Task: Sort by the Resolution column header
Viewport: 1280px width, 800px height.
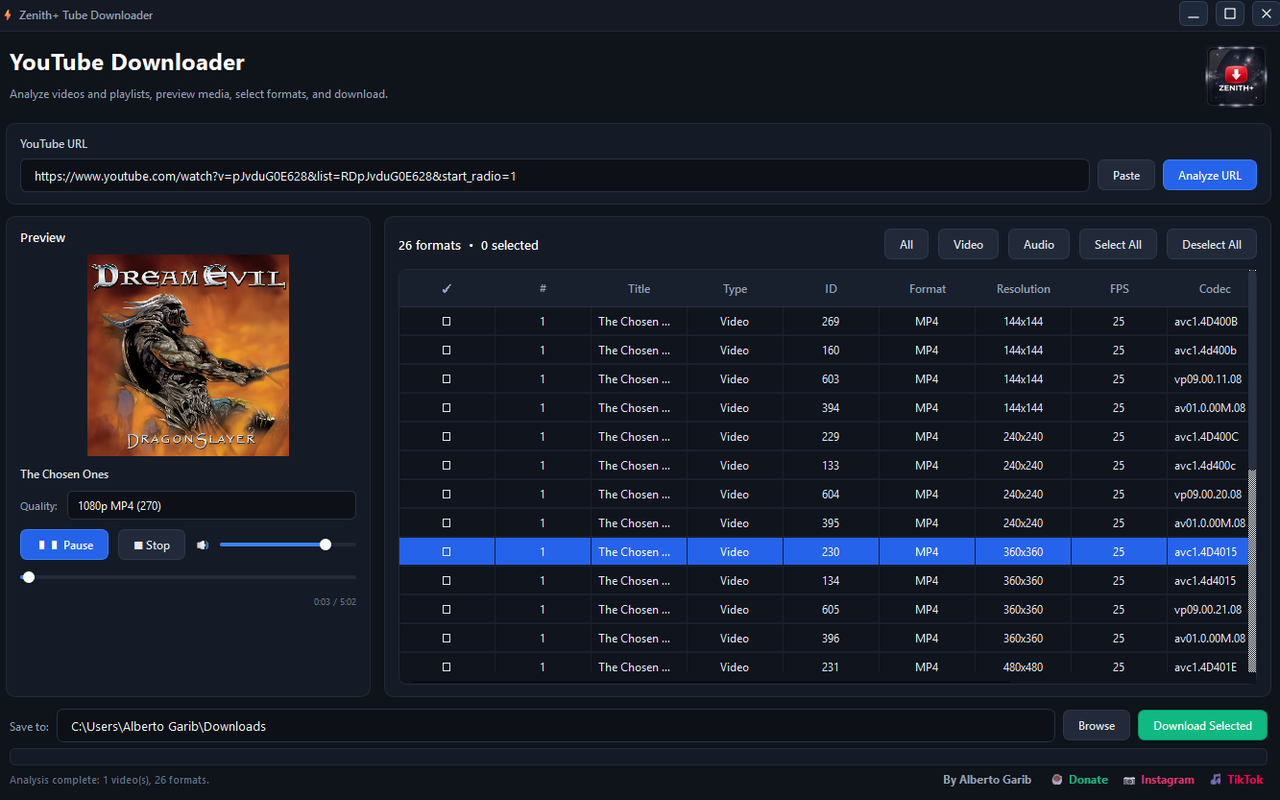Action: (x=1023, y=289)
